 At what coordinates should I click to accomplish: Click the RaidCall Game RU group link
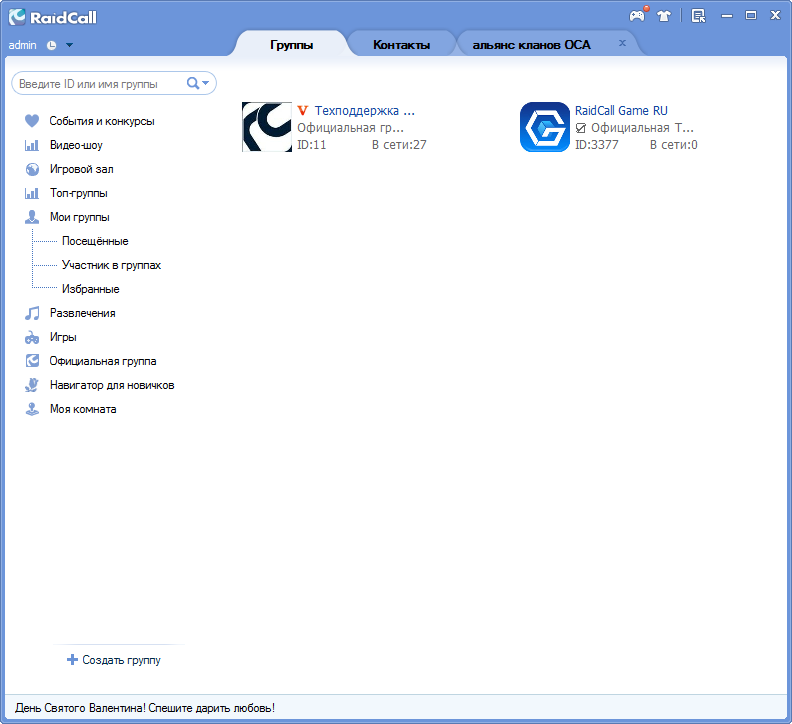click(x=621, y=111)
